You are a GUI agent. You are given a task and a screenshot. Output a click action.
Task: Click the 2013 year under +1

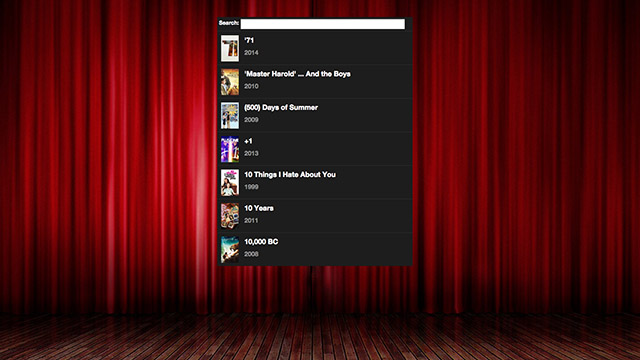coord(251,153)
